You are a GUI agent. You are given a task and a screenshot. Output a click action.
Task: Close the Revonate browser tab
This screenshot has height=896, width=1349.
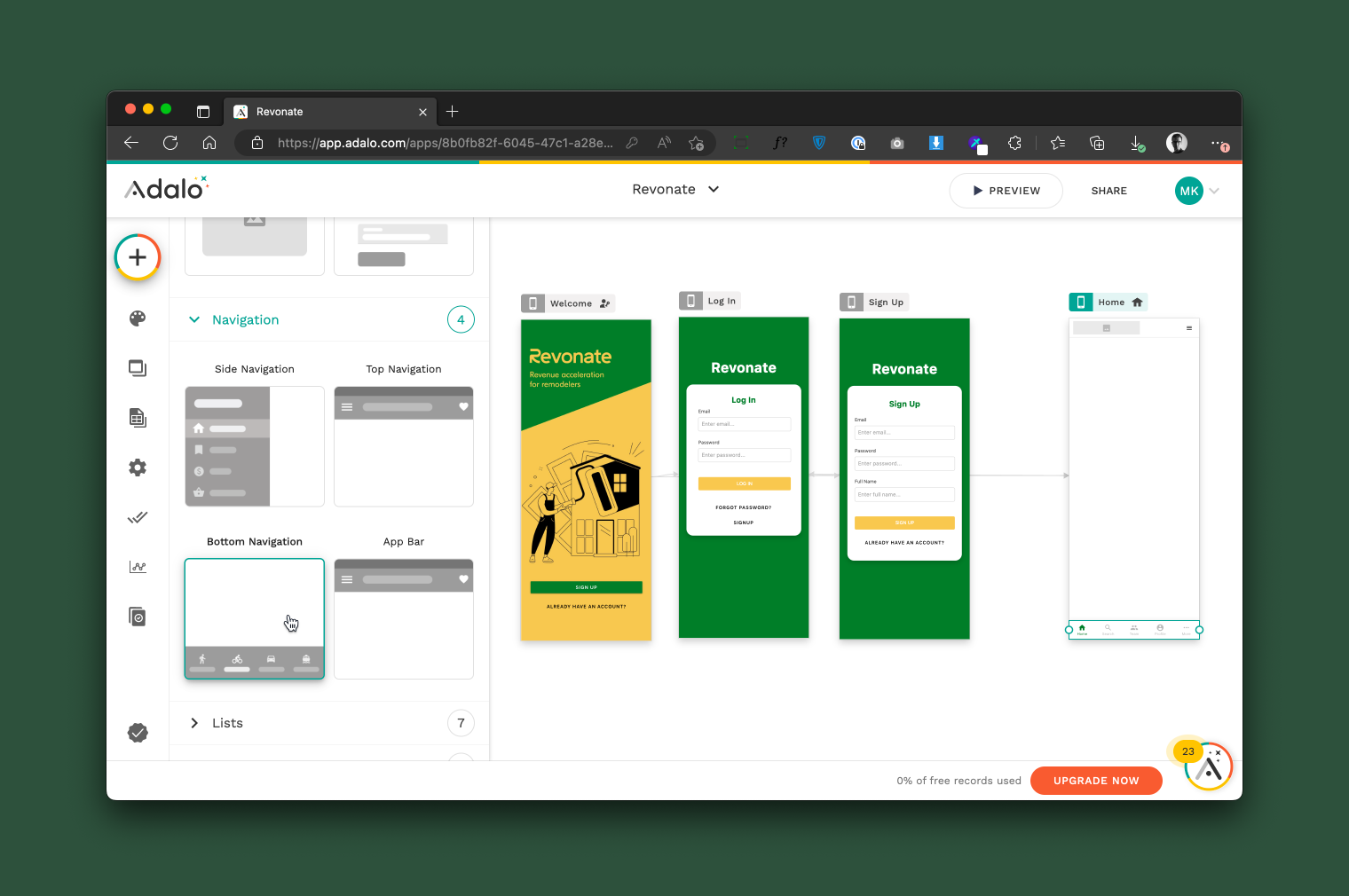(422, 112)
